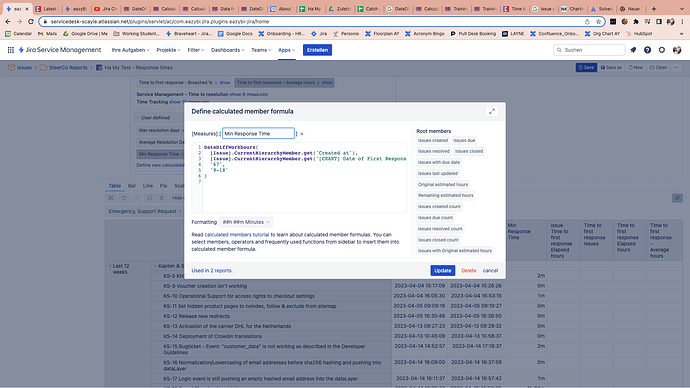This screenshot has height=388, width=690.
Task: Click the Delete link in dialog
Action: tap(469, 271)
